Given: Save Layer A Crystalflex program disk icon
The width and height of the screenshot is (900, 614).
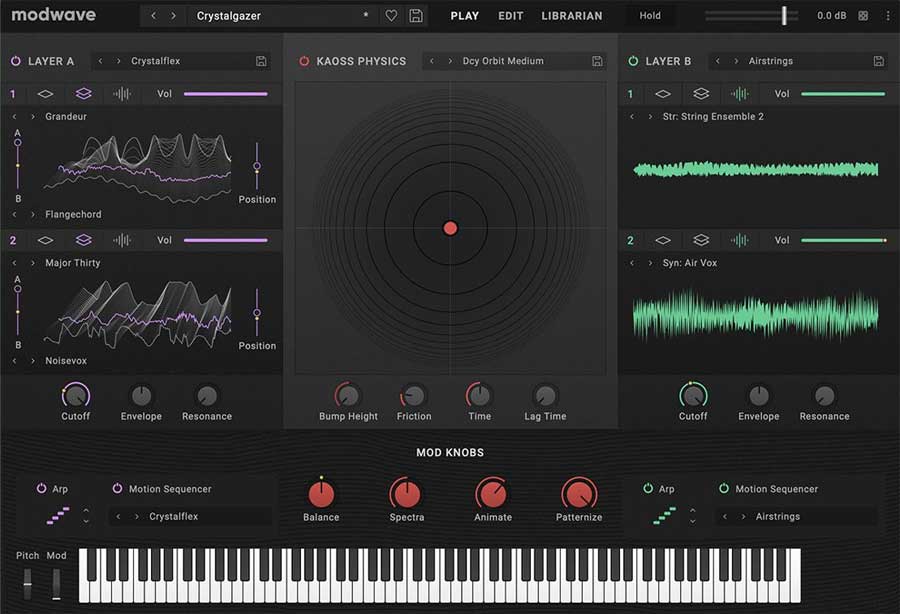Looking at the screenshot, I should 261,61.
